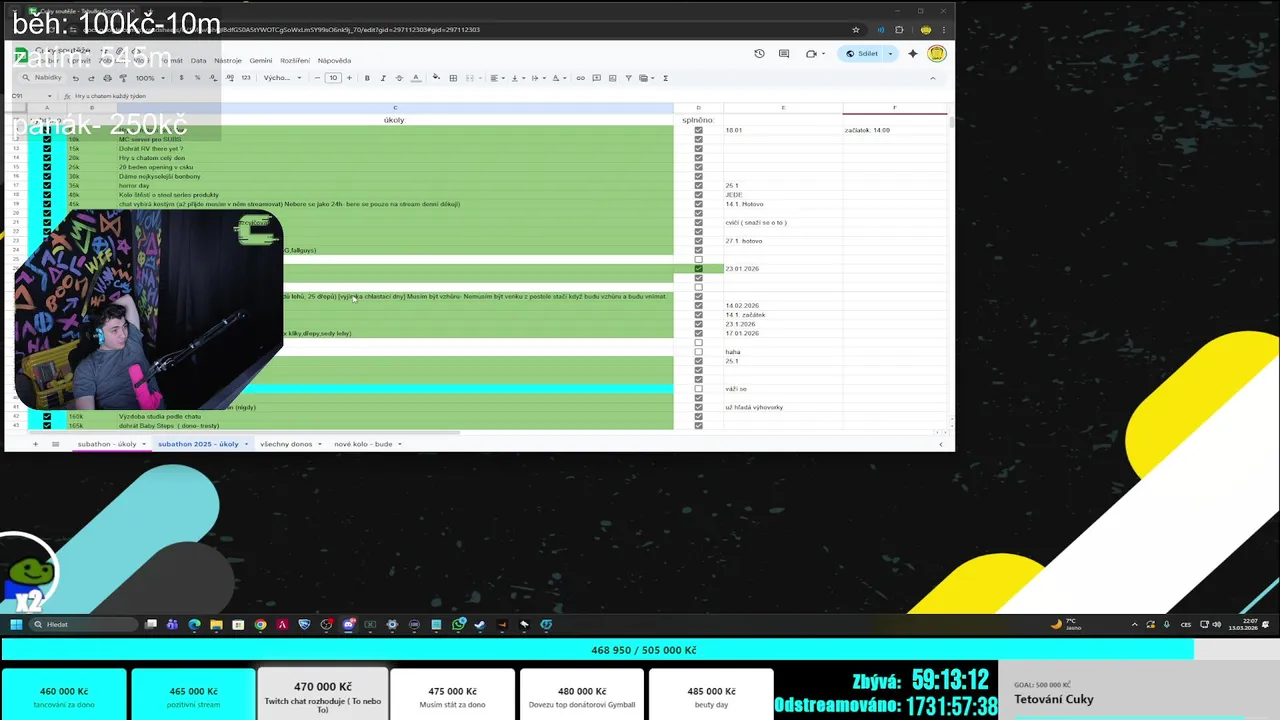Toggle unchecked splněno checkbox next to váží se

pos(698,389)
